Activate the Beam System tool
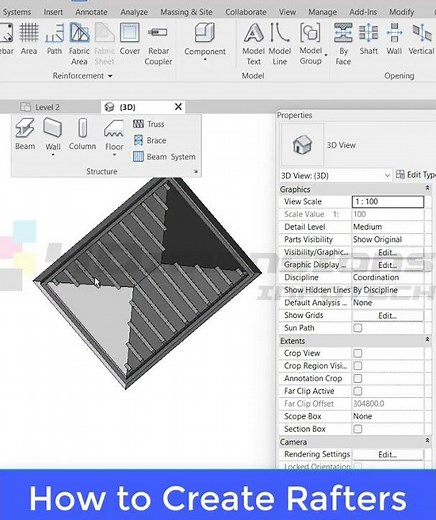The height and width of the screenshot is (520, 436). (x=164, y=157)
